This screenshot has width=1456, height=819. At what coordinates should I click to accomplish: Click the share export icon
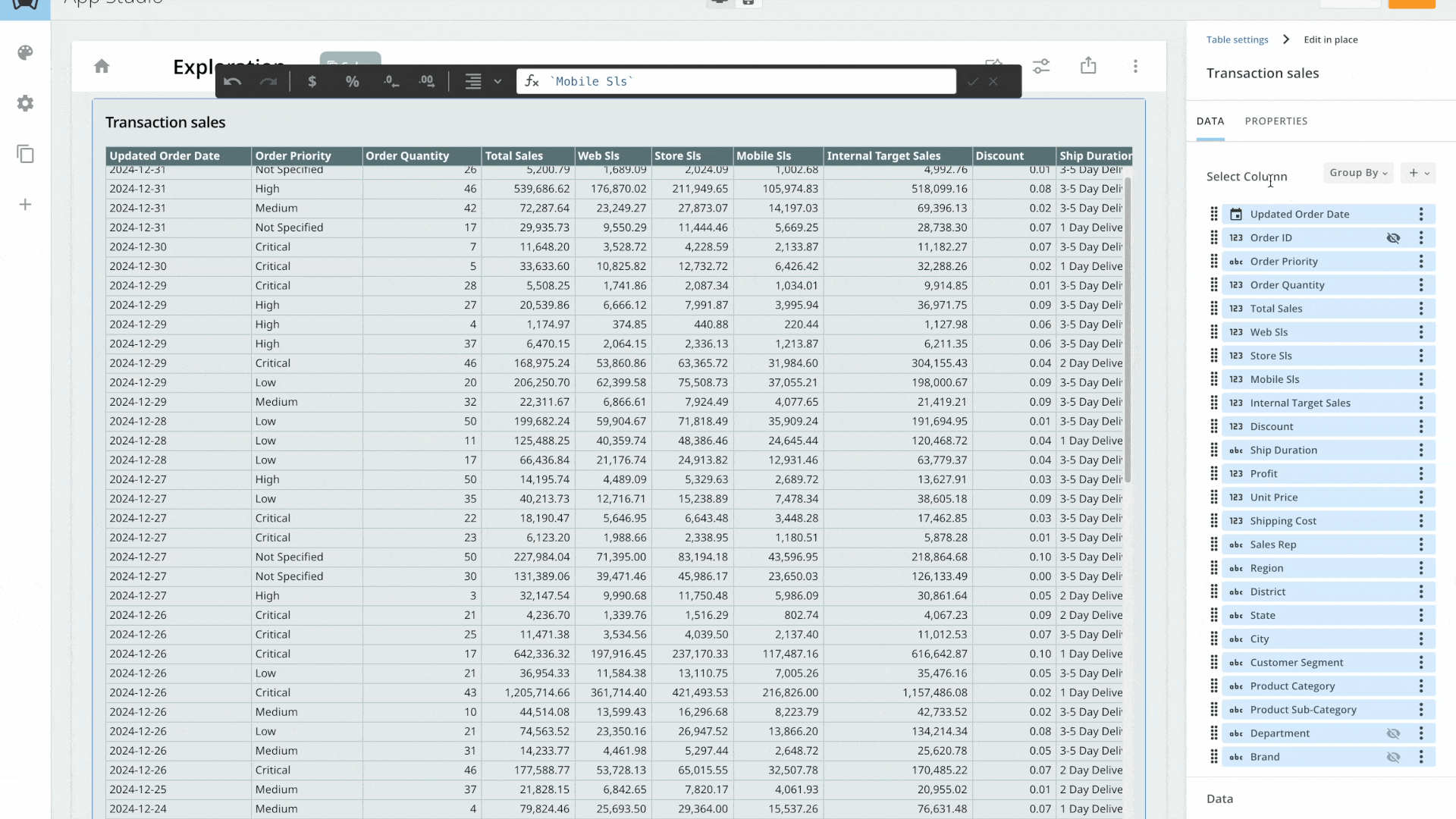point(1088,66)
